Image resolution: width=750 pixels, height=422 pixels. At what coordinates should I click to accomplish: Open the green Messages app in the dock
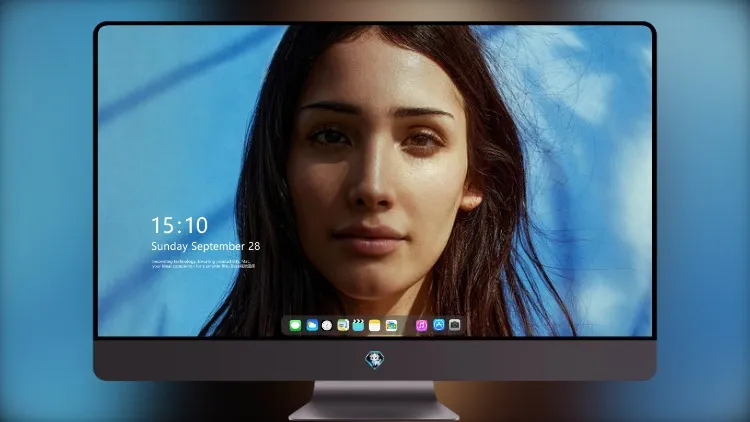295,325
